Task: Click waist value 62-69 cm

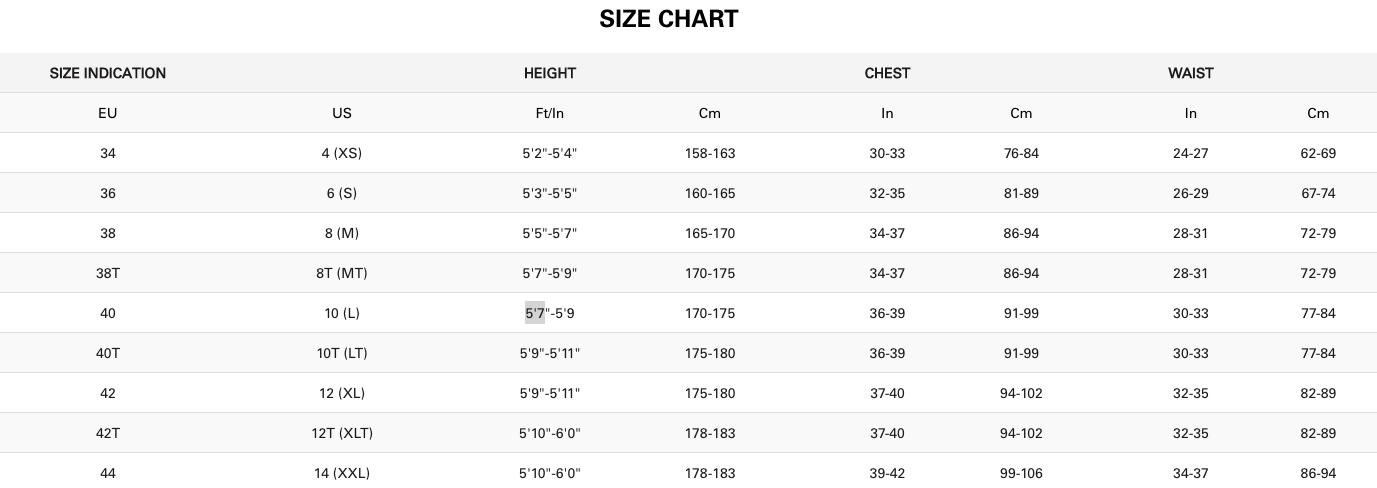Action: coord(1318,153)
